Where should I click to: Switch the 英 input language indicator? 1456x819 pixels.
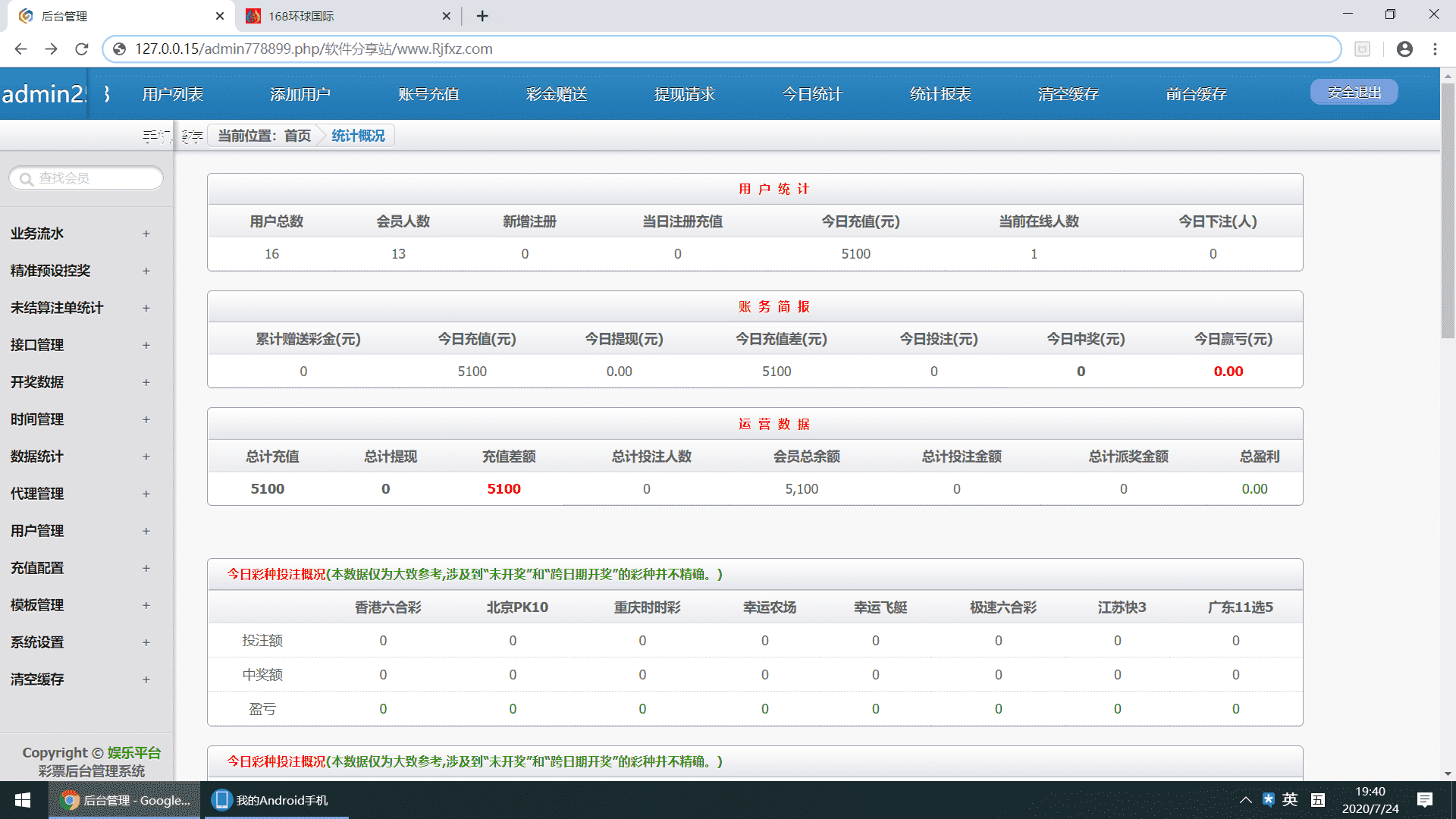(1290, 799)
